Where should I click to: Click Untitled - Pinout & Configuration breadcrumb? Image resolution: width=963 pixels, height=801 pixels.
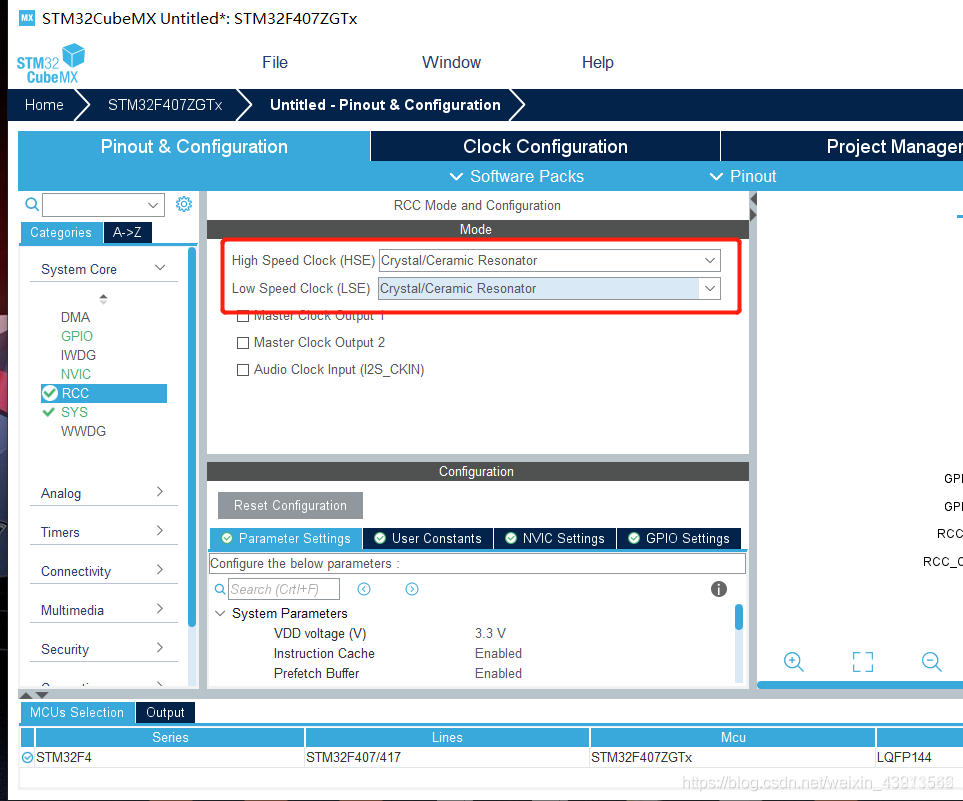pos(385,105)
